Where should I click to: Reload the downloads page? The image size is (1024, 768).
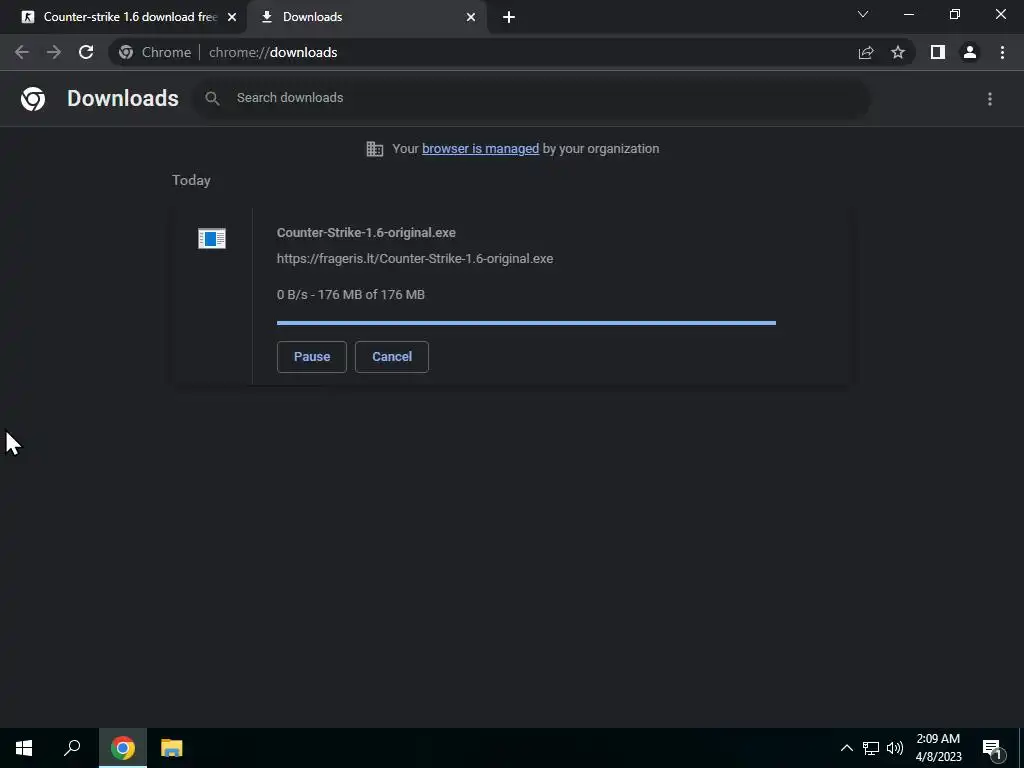point(86,52)
